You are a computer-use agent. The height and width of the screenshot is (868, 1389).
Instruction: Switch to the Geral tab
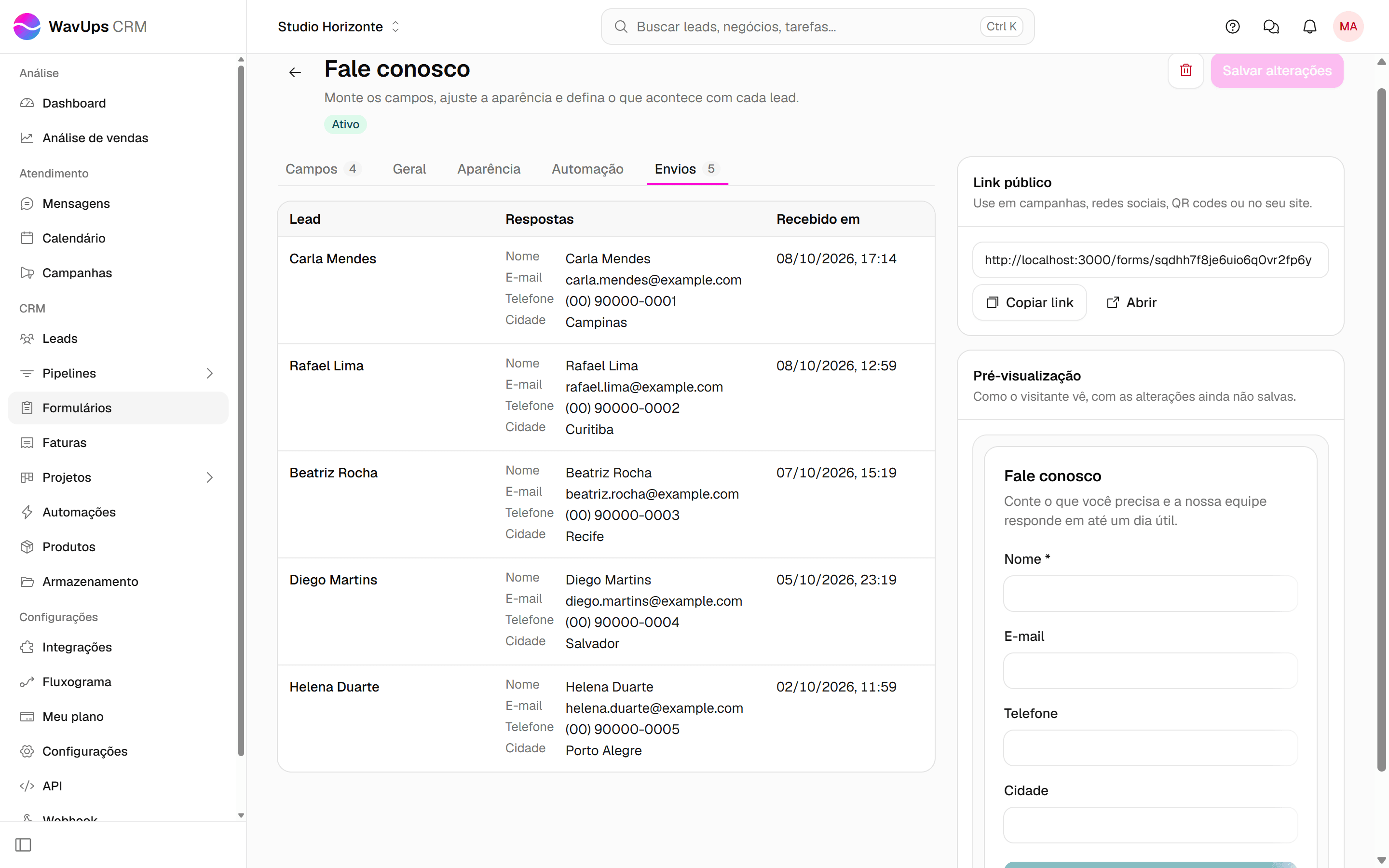pos(409,169)
